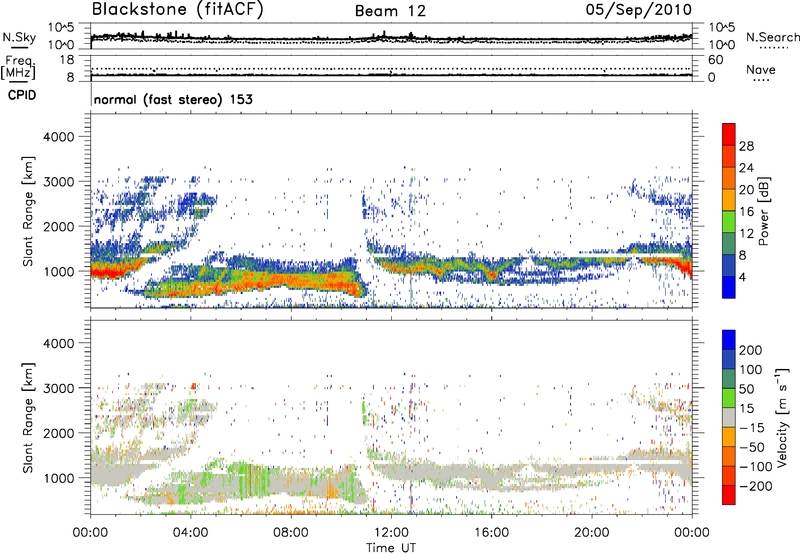Click the 10^0 tick beside N.Sky
800x554 pixels.
(x=62, y=45)
